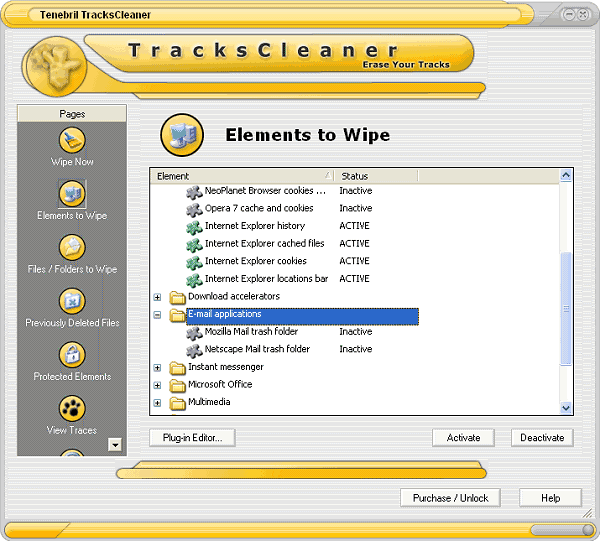Sort by the Element column header
This screenshot has width=600, height=541.
240,176
